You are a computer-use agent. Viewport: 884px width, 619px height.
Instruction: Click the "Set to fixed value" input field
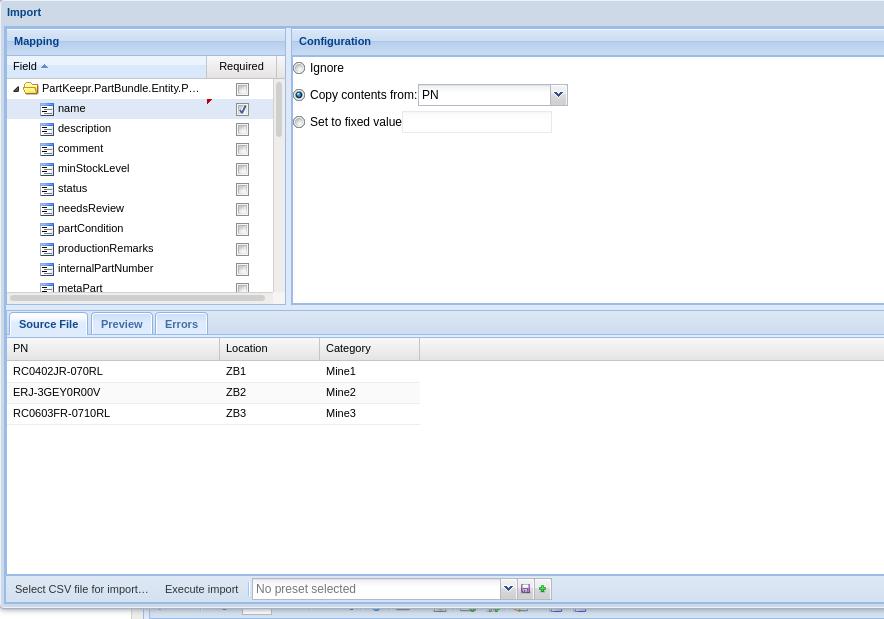(x=477, y=121)
